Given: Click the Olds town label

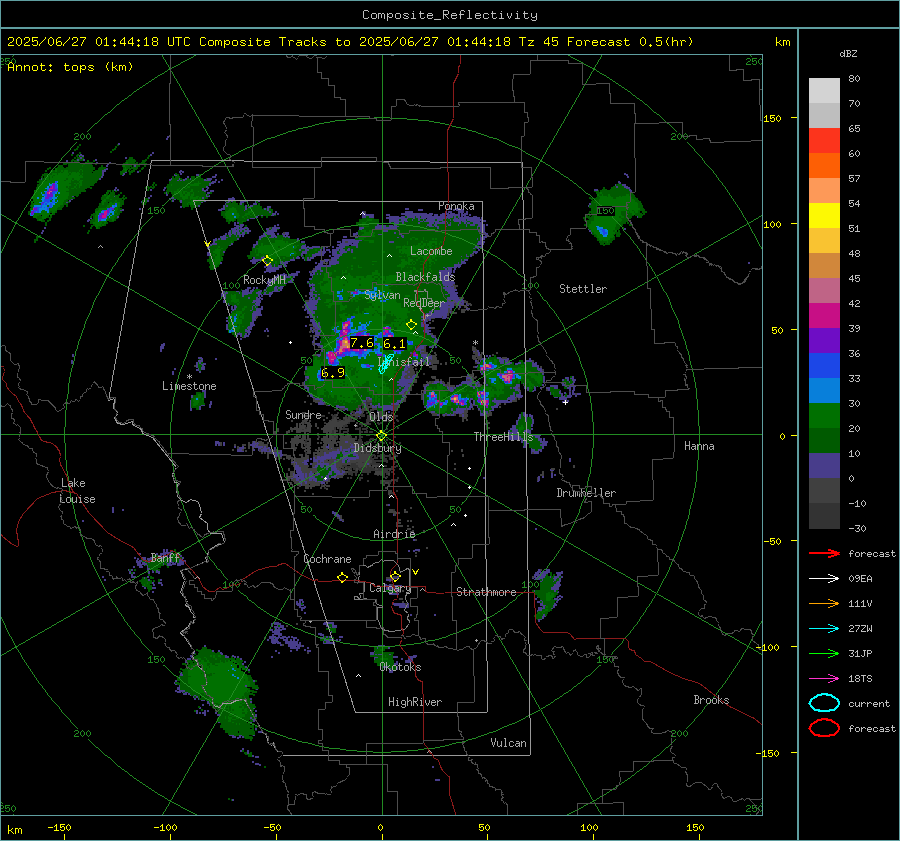Looking at the screenshot, I should coord(381,417).
